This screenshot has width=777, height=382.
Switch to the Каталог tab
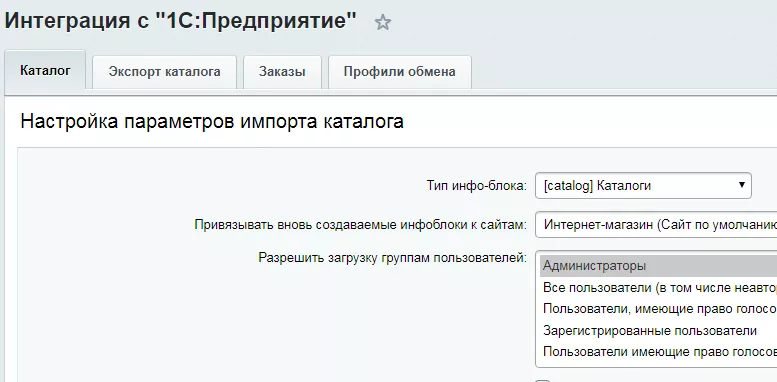[45, 70]
